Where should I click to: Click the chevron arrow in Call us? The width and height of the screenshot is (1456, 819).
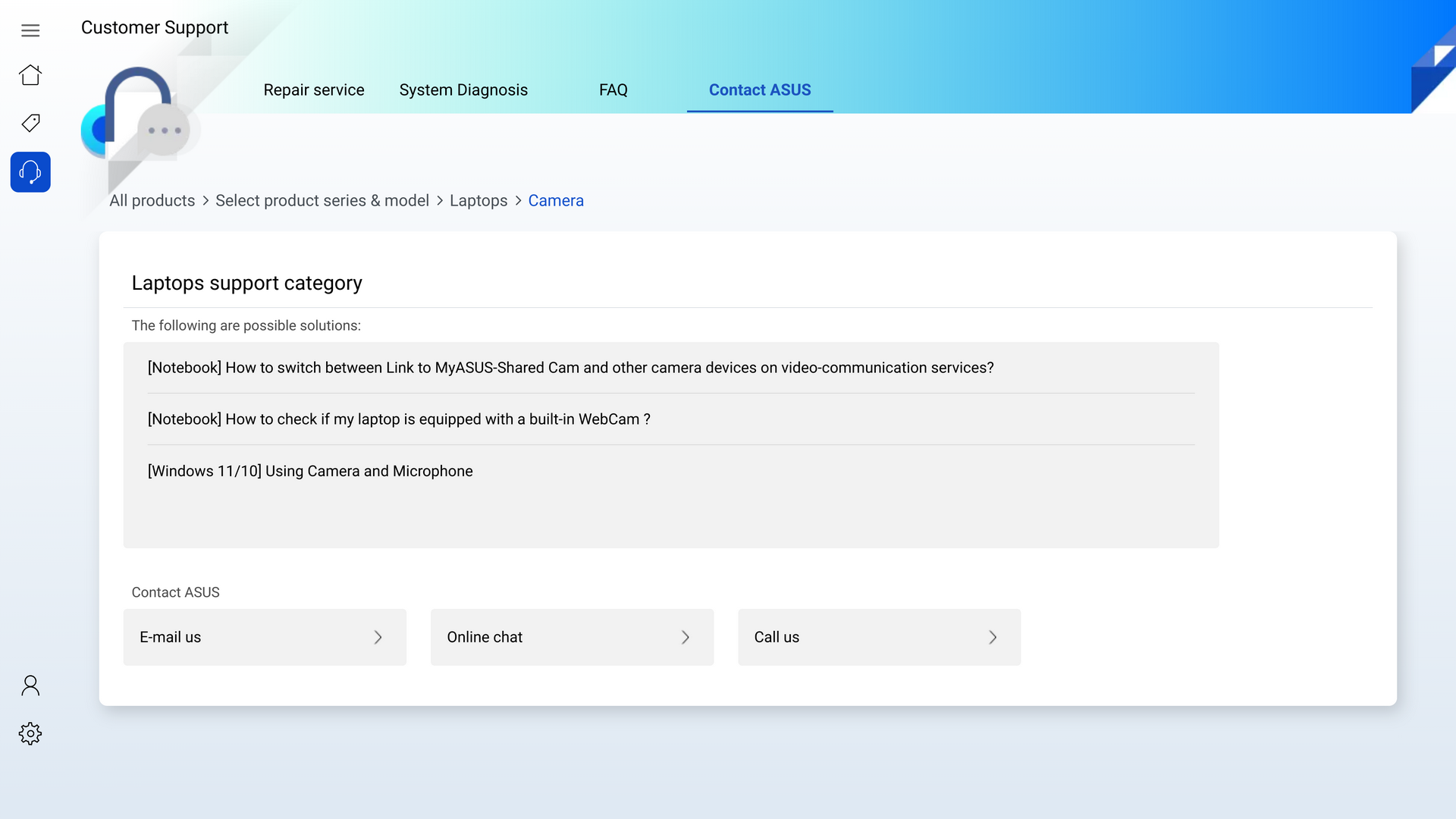tap(993, 637)
